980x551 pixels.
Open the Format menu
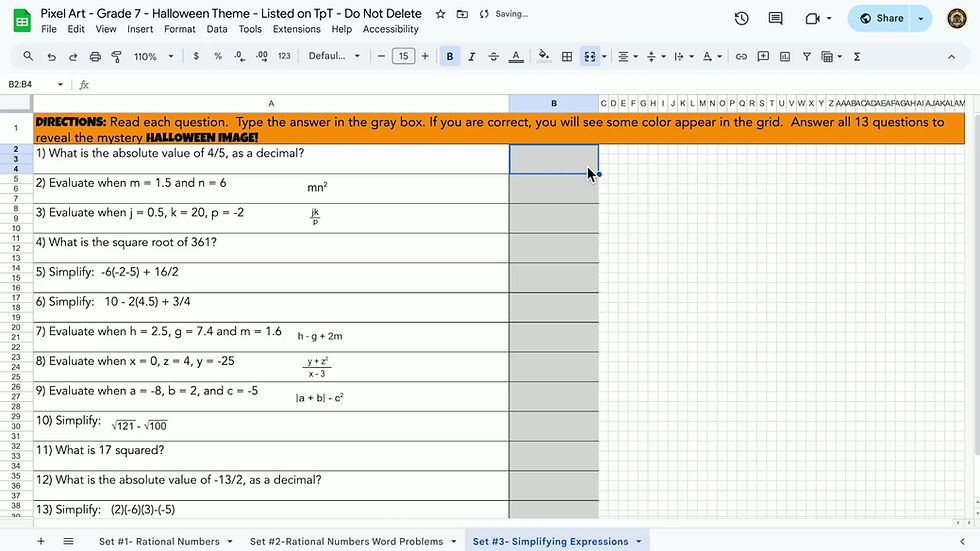179,29
